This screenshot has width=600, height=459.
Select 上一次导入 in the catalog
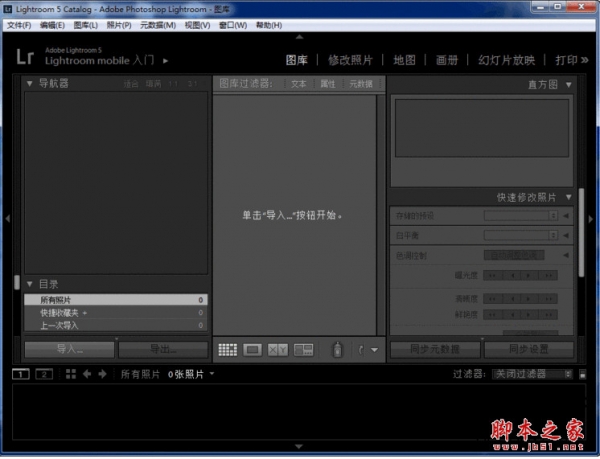116,326
